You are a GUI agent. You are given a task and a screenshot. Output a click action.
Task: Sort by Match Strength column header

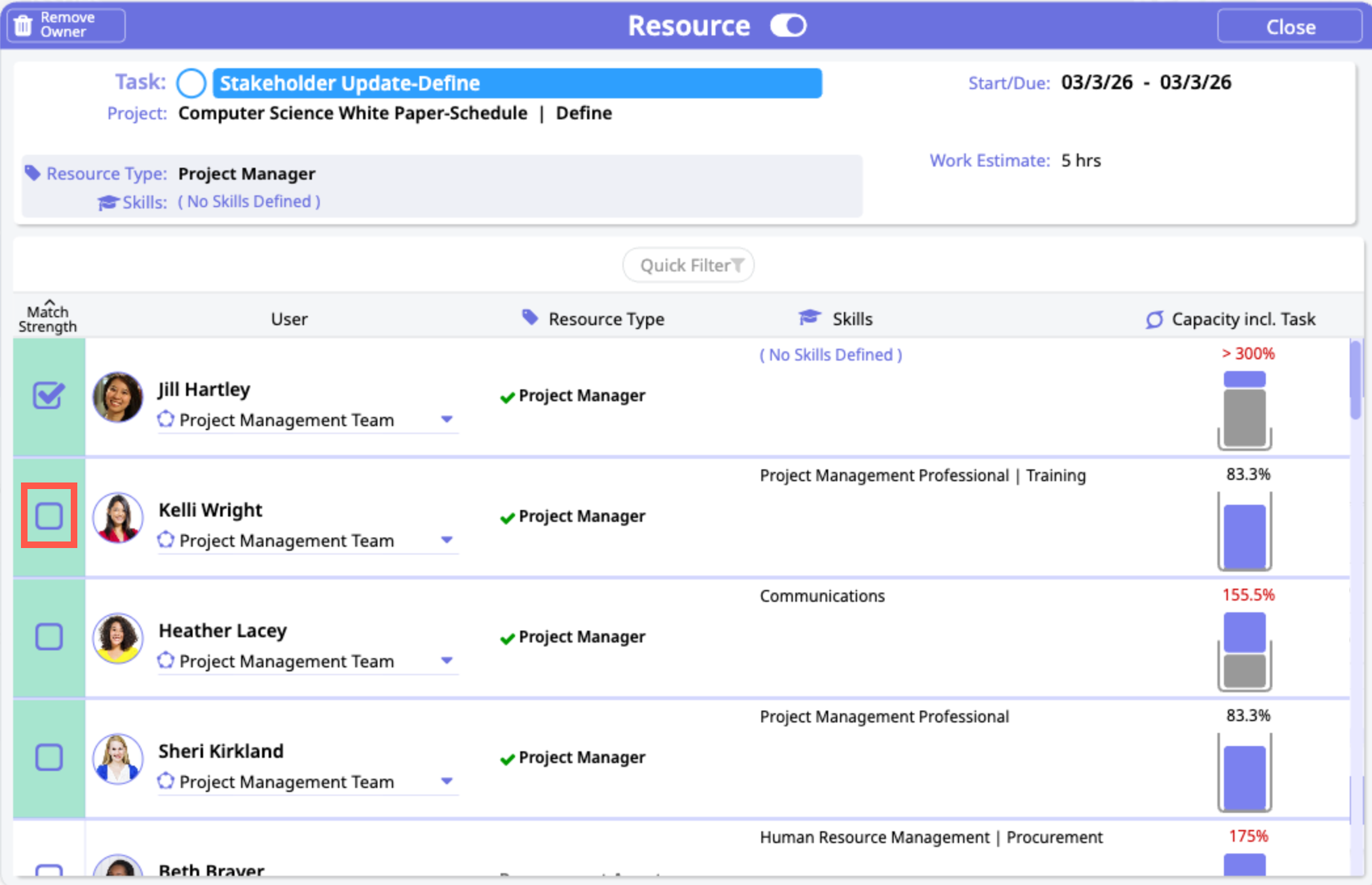tap(48, 318)
